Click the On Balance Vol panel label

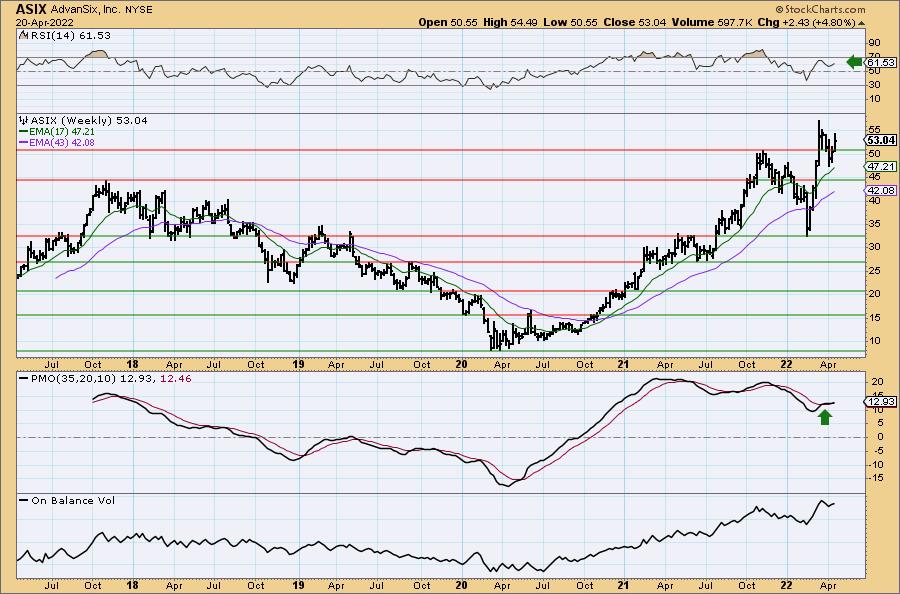coord(73,500)
